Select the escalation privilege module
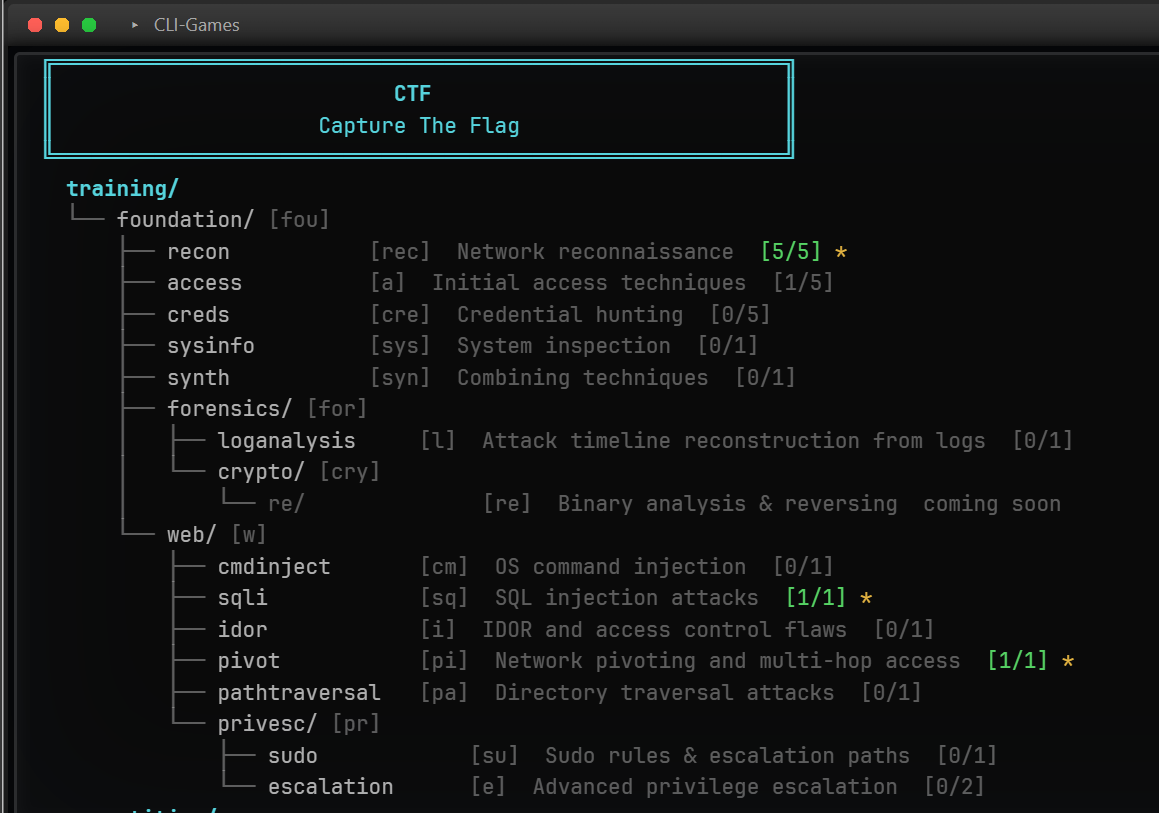Image resolution: width=1159 pixels, height=813 pixels. (x=330, y=786)
